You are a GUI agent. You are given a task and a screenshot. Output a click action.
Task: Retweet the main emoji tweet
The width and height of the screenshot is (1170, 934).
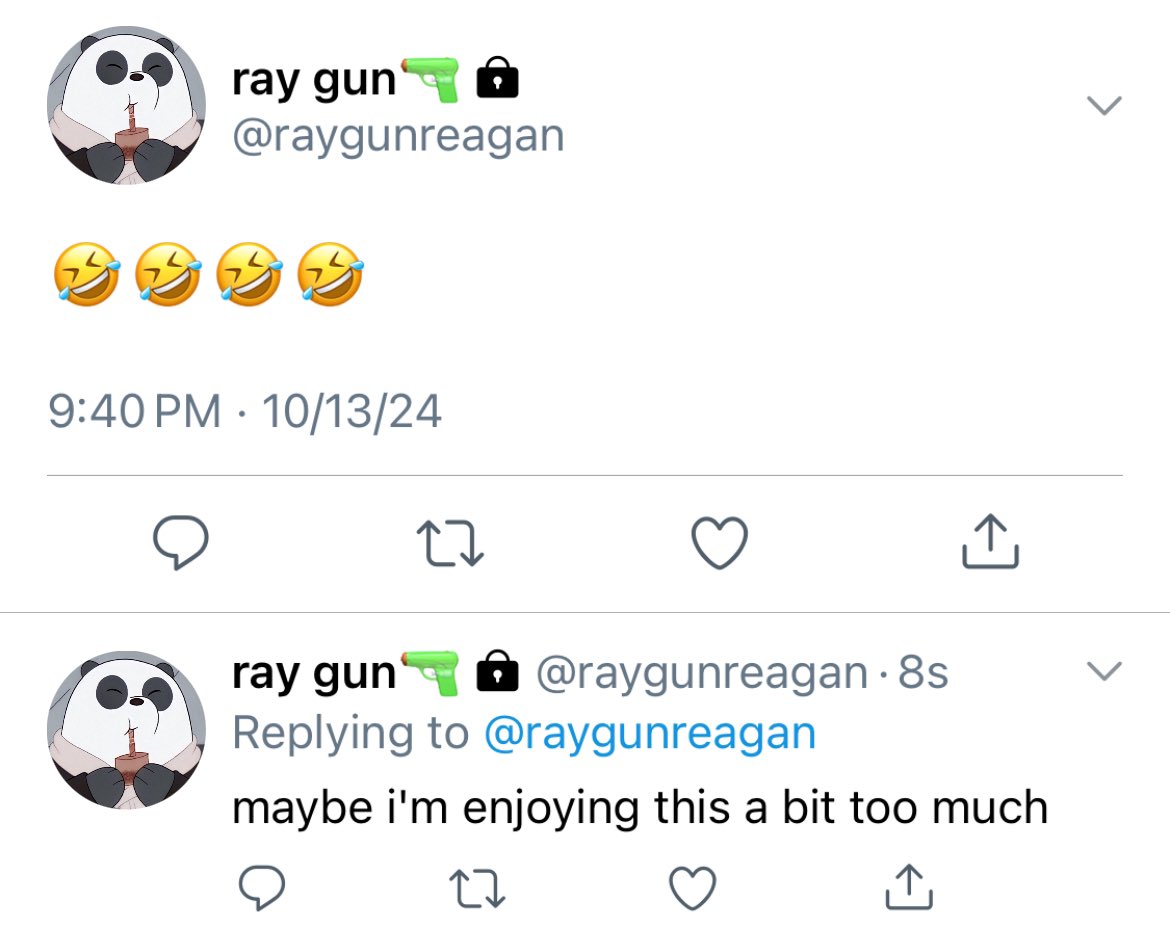450,543
